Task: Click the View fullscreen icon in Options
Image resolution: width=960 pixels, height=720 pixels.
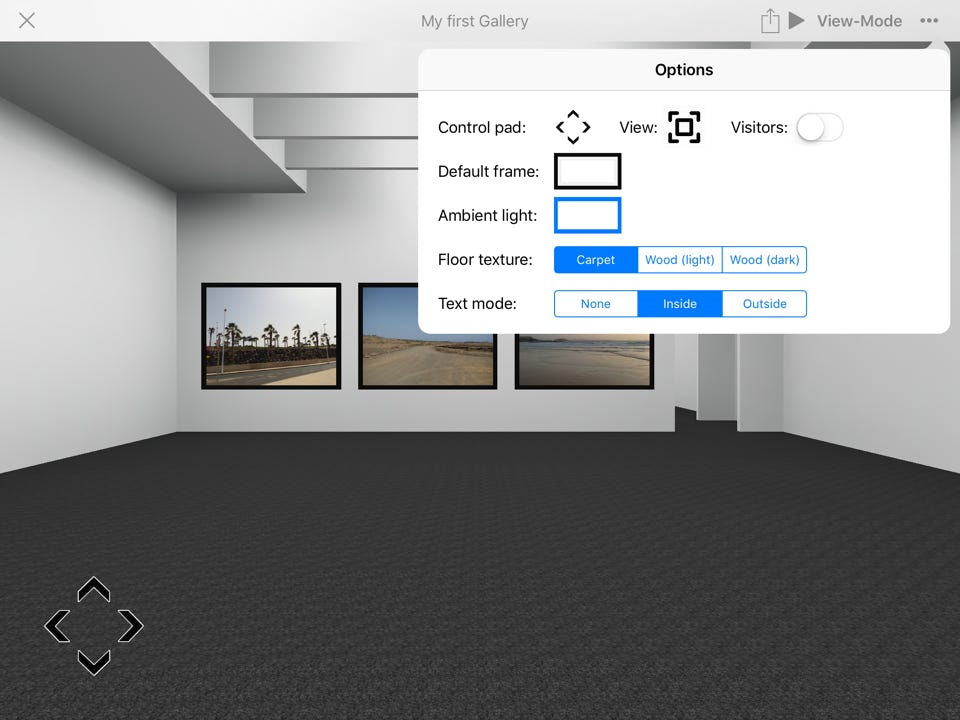Action: click(684, 127)
